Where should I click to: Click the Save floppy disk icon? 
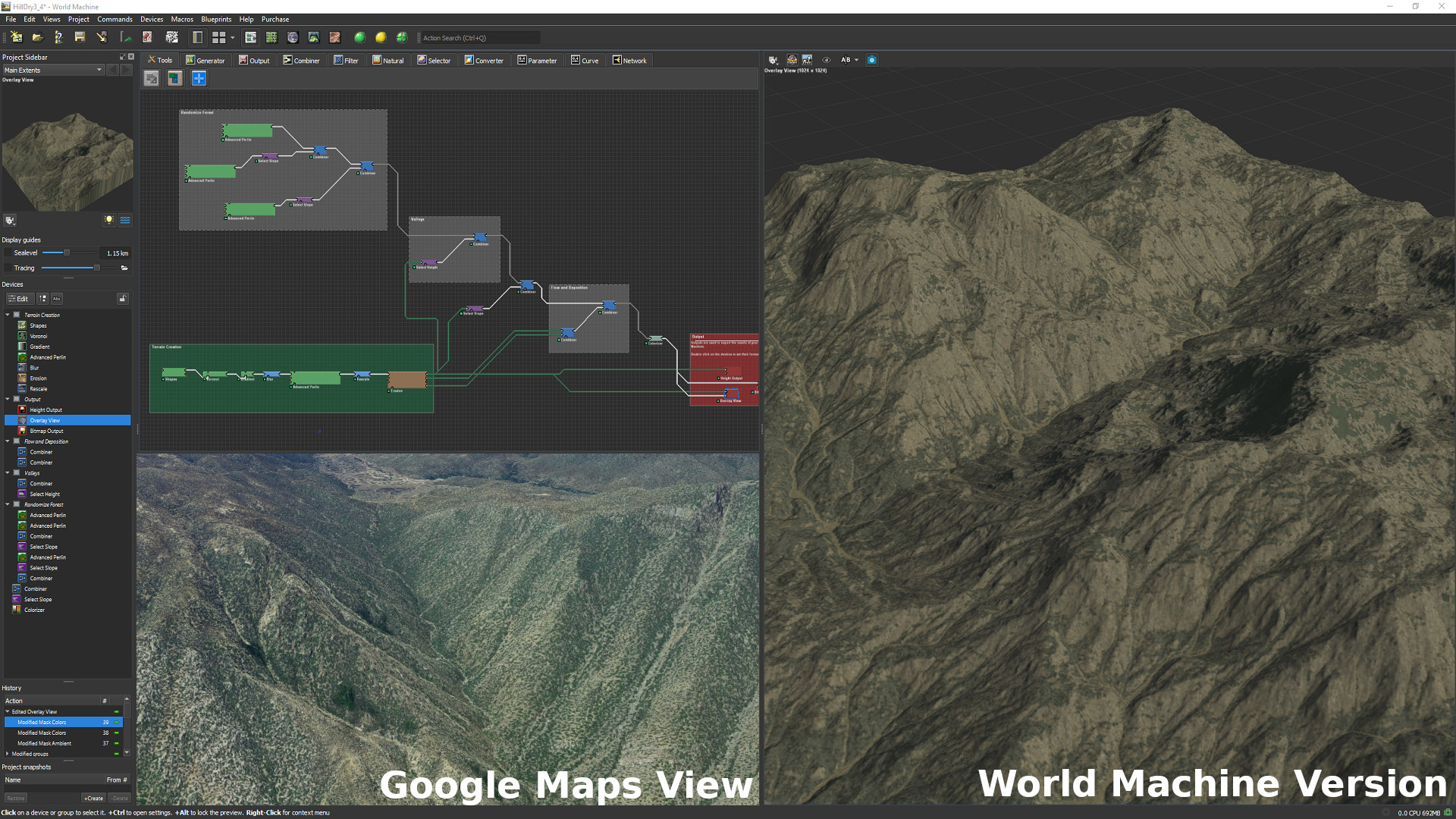[80, 37]
